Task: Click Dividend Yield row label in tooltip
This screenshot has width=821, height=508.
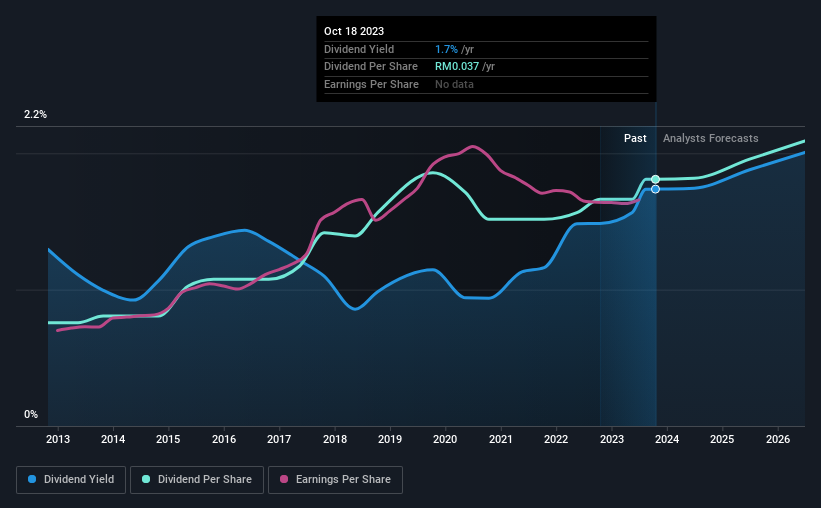Action: click(359, 49)
